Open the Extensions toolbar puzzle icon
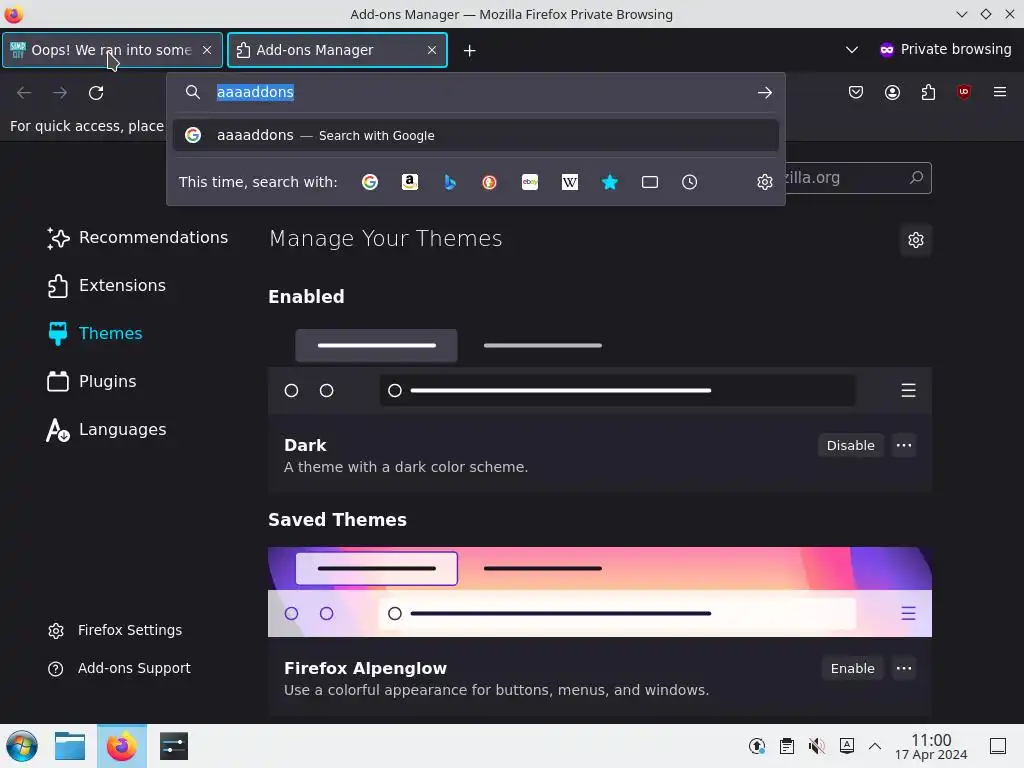 928,92
